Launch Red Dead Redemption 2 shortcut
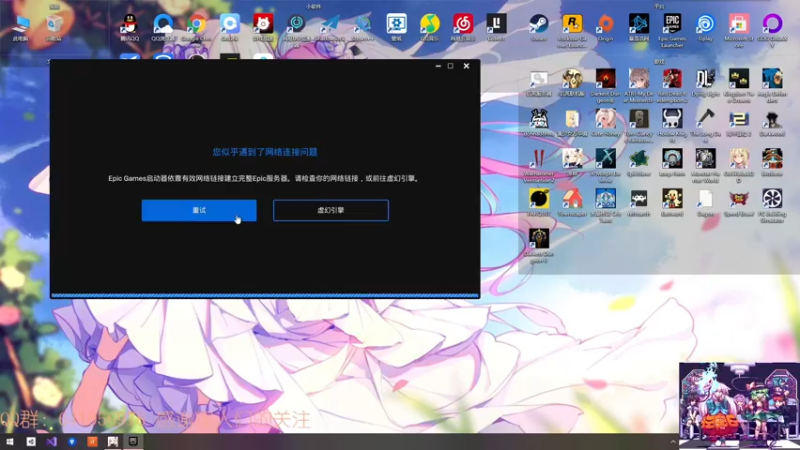Image resolution: width=800 pixels, height=450 pixels. (x=672, y=86)
